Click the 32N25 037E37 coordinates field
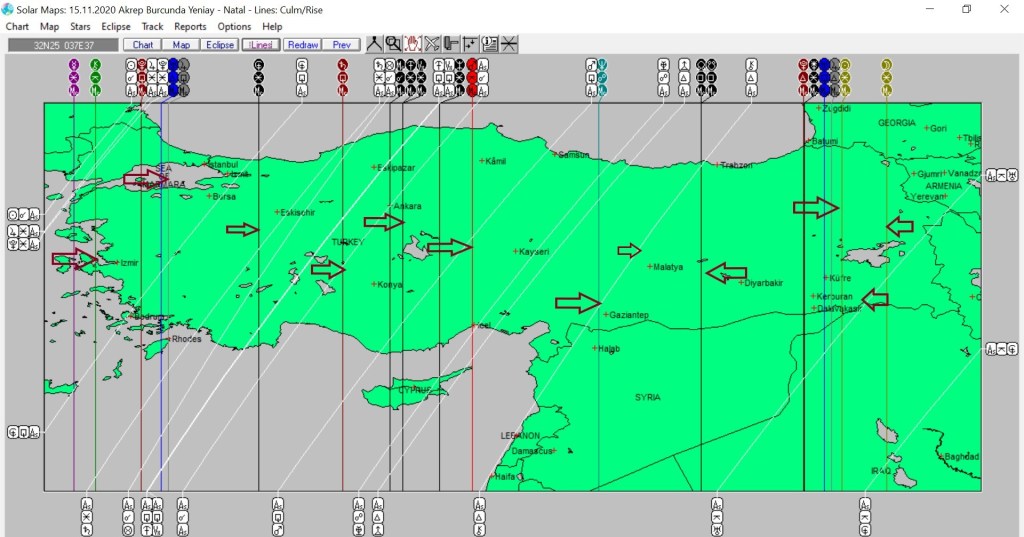The image size is (1024, 537). click(62, 45)
